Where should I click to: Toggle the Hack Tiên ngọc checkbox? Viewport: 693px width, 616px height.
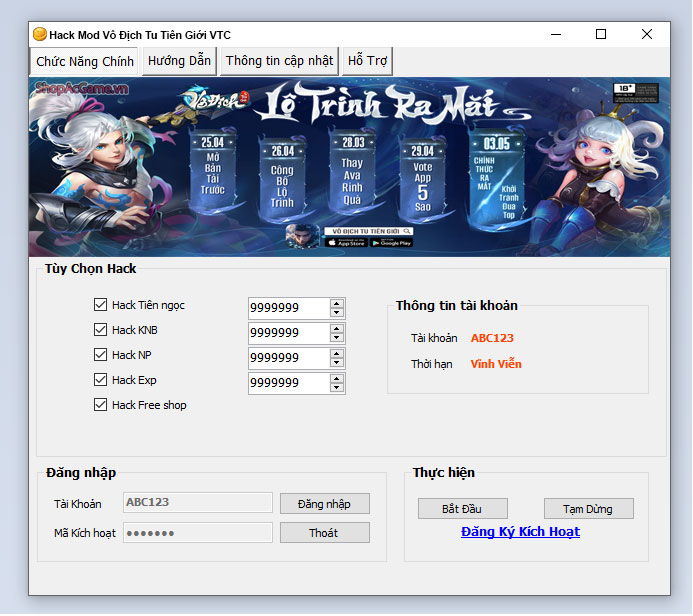click(100, 304)
